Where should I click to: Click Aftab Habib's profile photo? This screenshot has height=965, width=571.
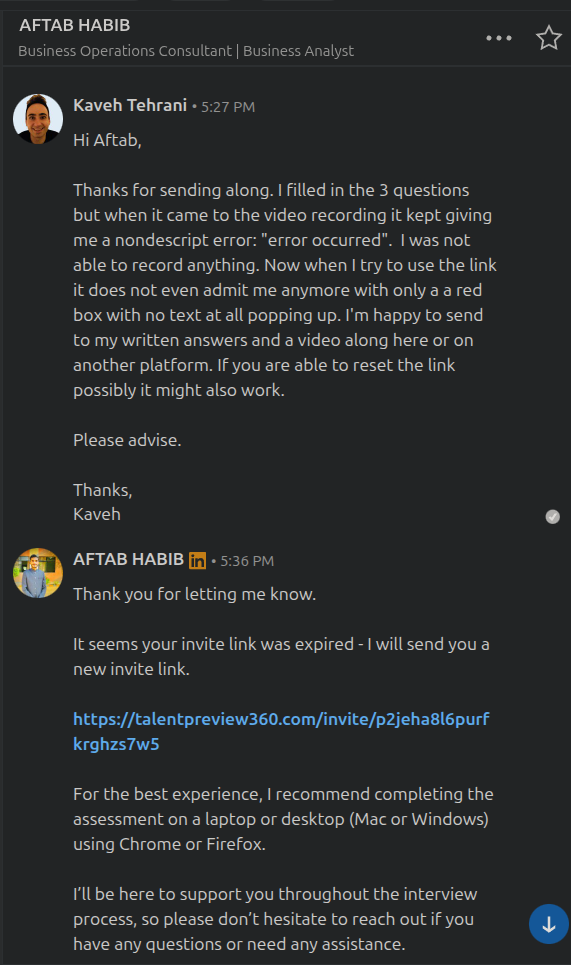point(38,573)
